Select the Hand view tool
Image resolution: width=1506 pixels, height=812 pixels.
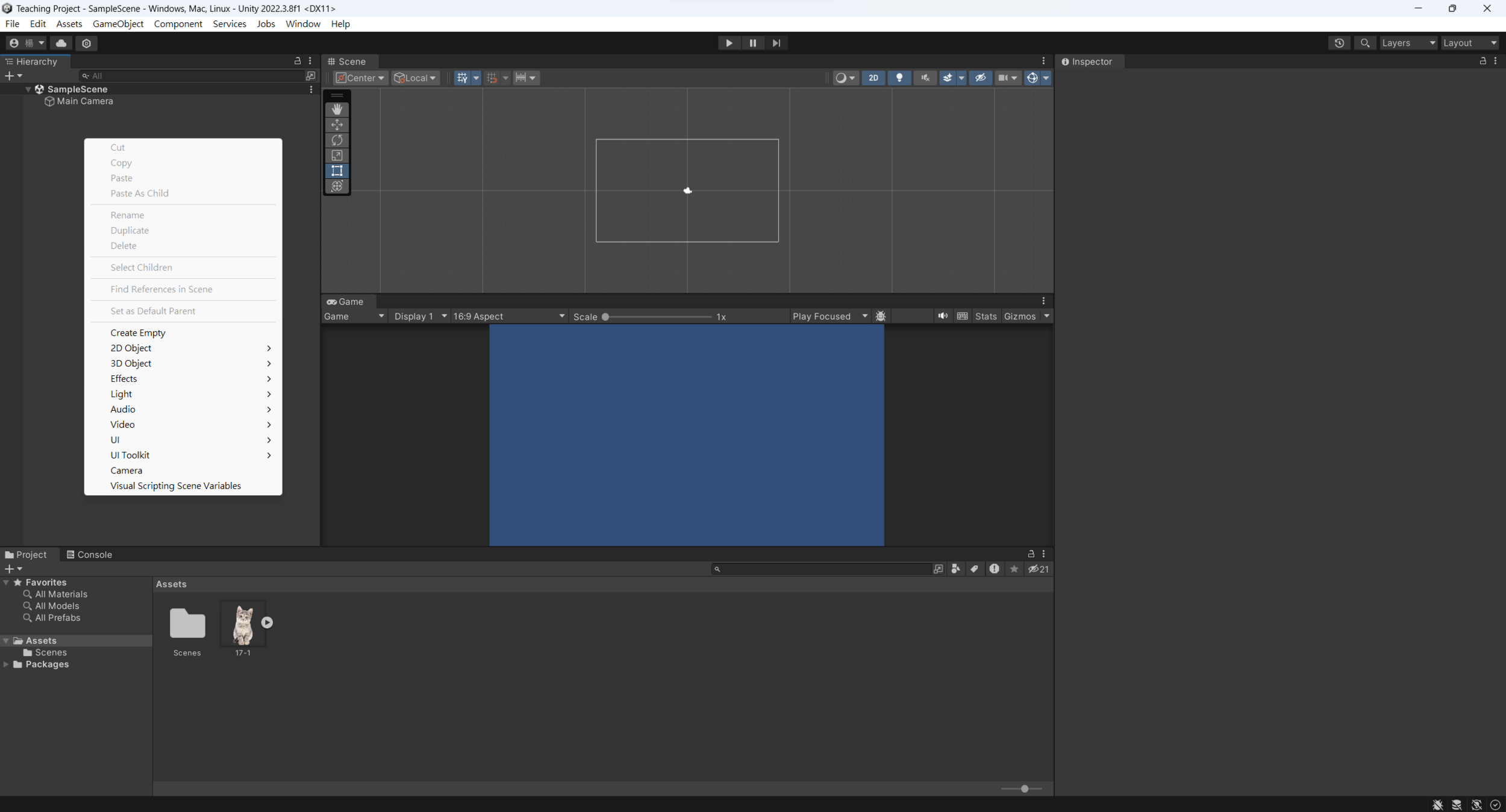pos(337,109)
